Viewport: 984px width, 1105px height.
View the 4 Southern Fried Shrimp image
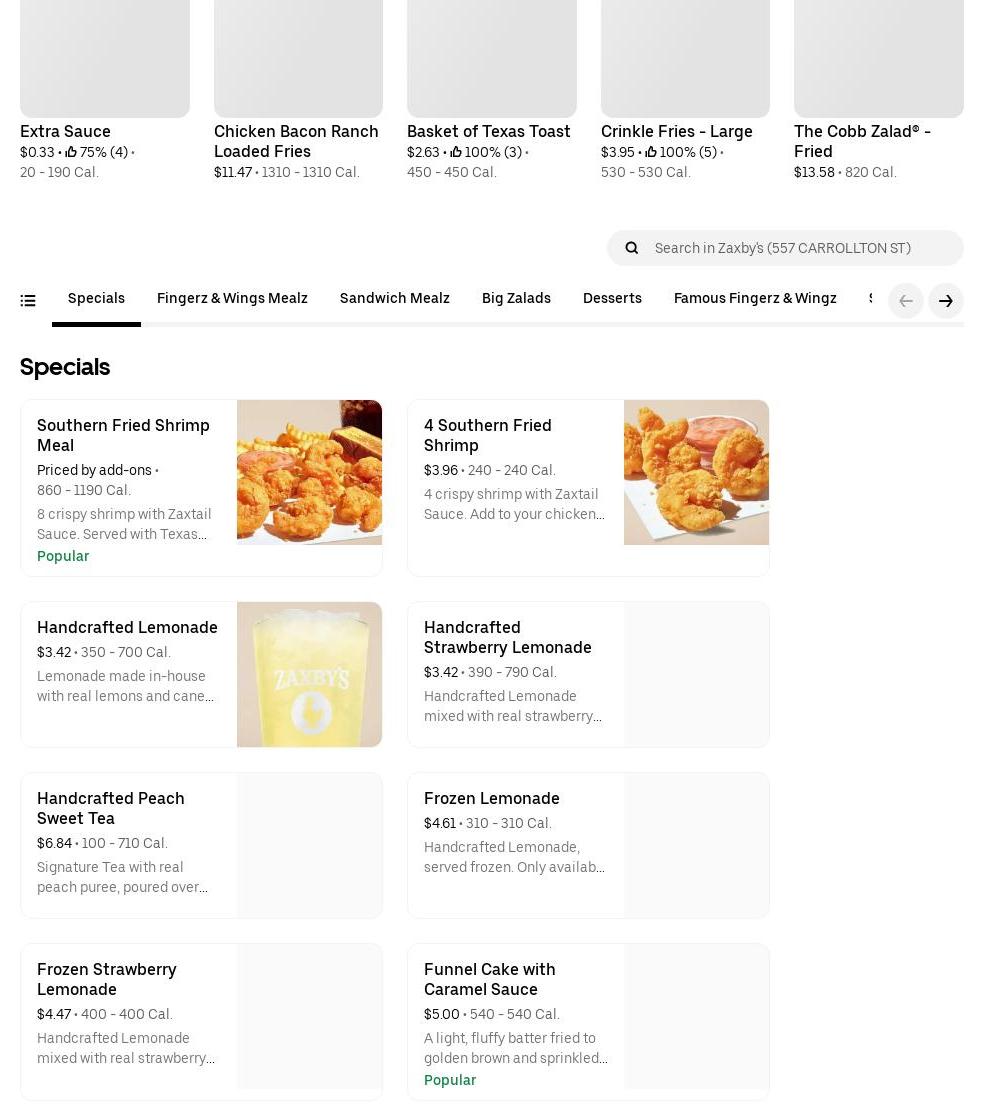[x=696, y=472]
